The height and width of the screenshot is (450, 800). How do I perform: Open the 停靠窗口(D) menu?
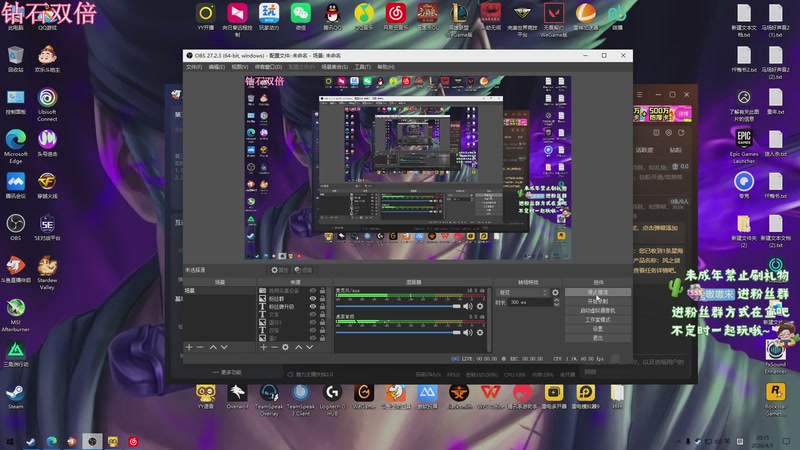(x=268, y=67)
